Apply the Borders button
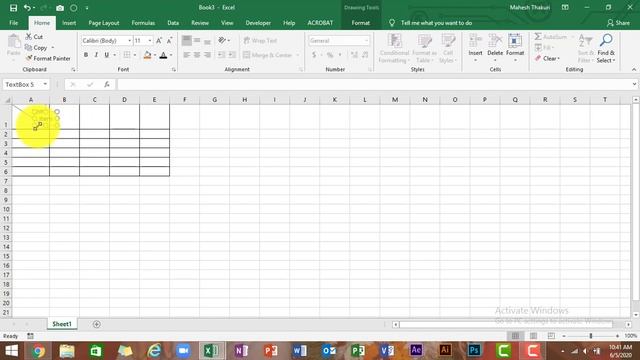This screenshot has height=360, width=640. pos(127,55)
